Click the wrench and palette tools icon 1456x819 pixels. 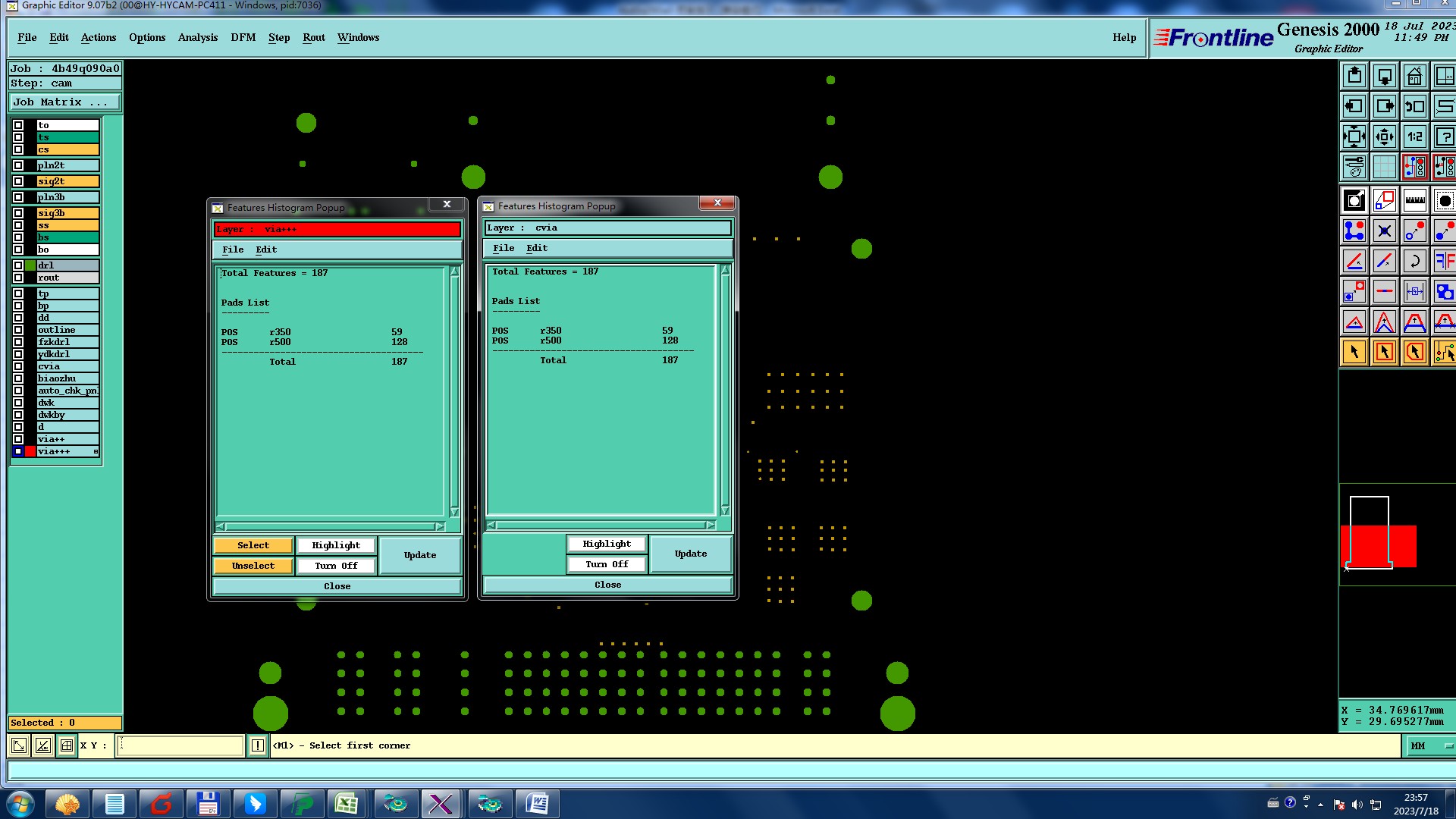(x=1354, y=167)
